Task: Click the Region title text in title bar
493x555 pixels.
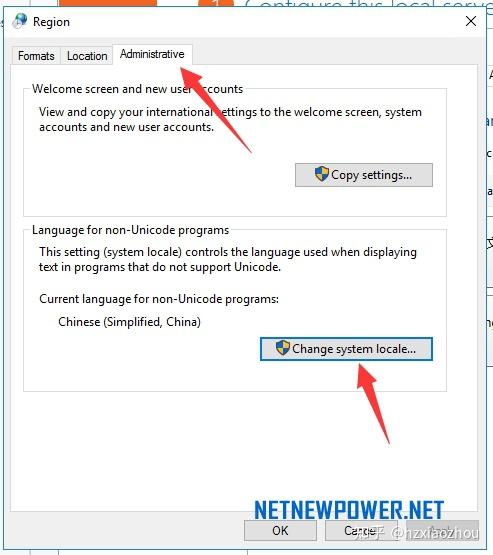Action: 51,22
